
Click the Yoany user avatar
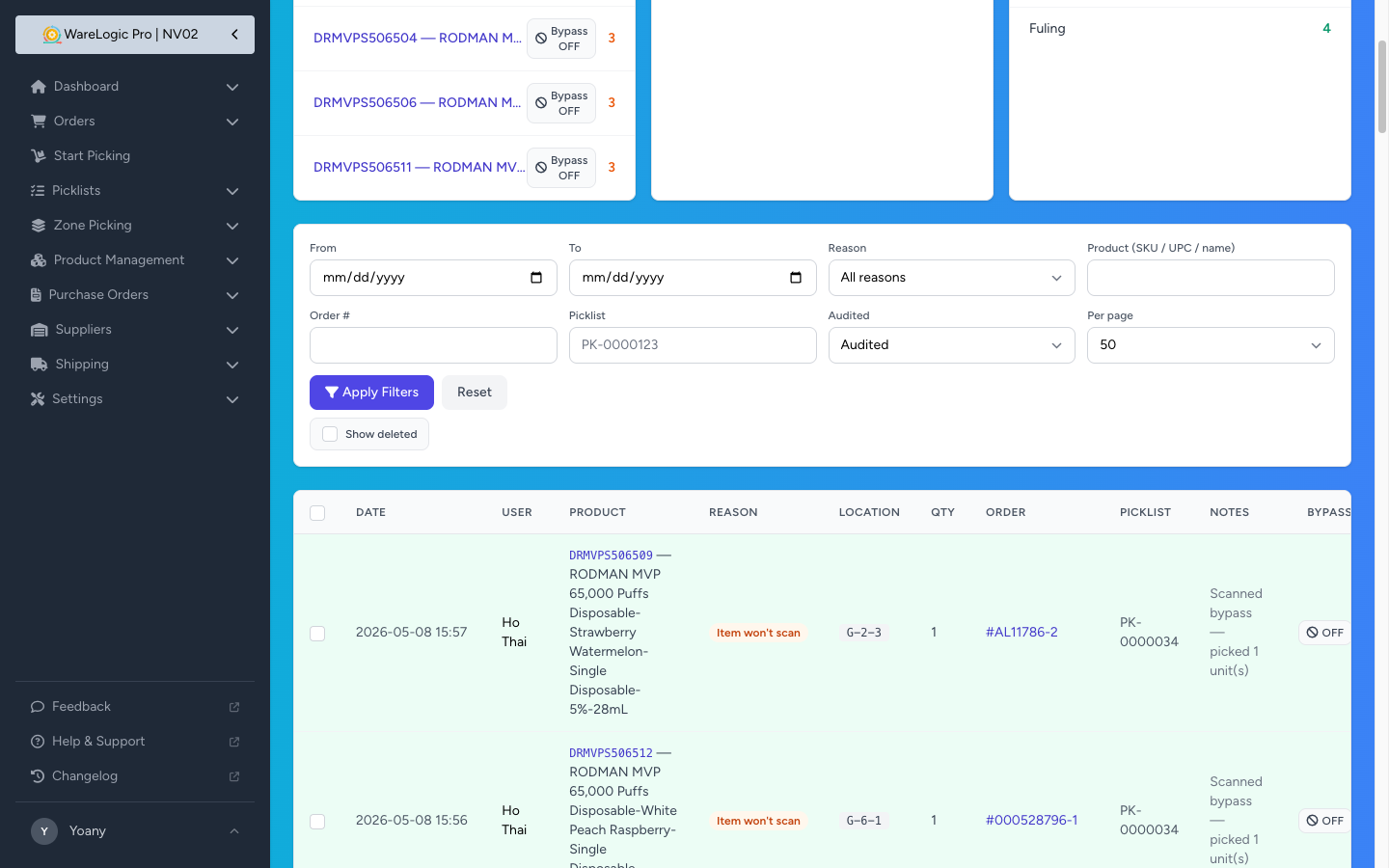coord(44,831)
